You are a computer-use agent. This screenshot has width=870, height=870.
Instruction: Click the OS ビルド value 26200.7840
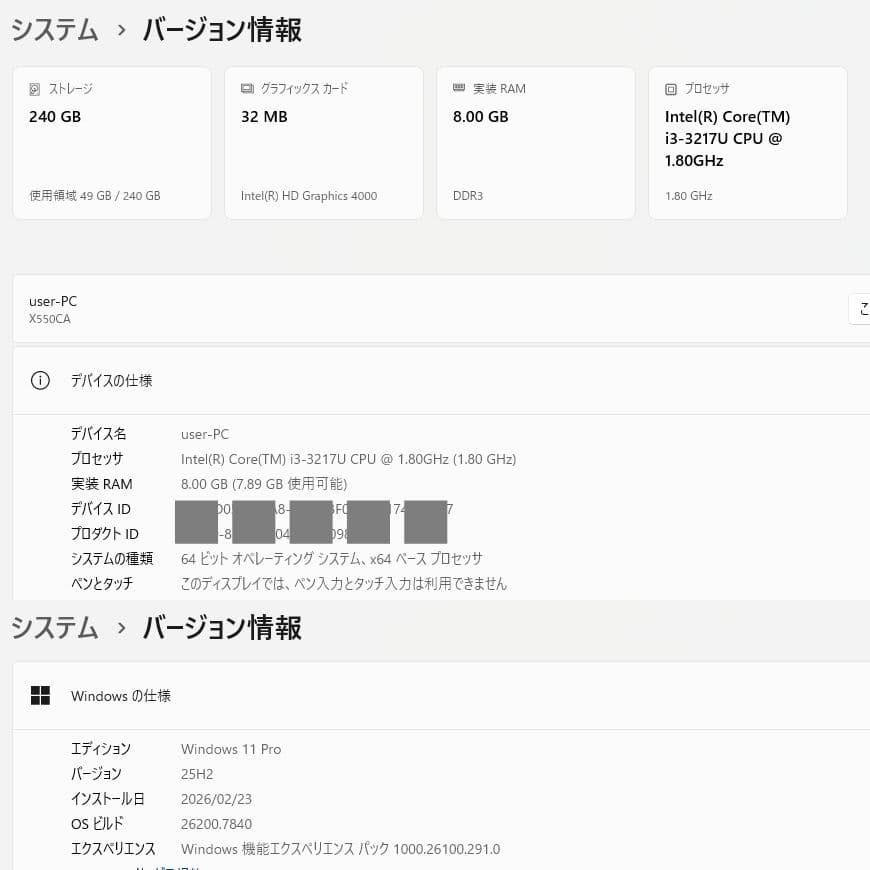[x=216, y=823]
